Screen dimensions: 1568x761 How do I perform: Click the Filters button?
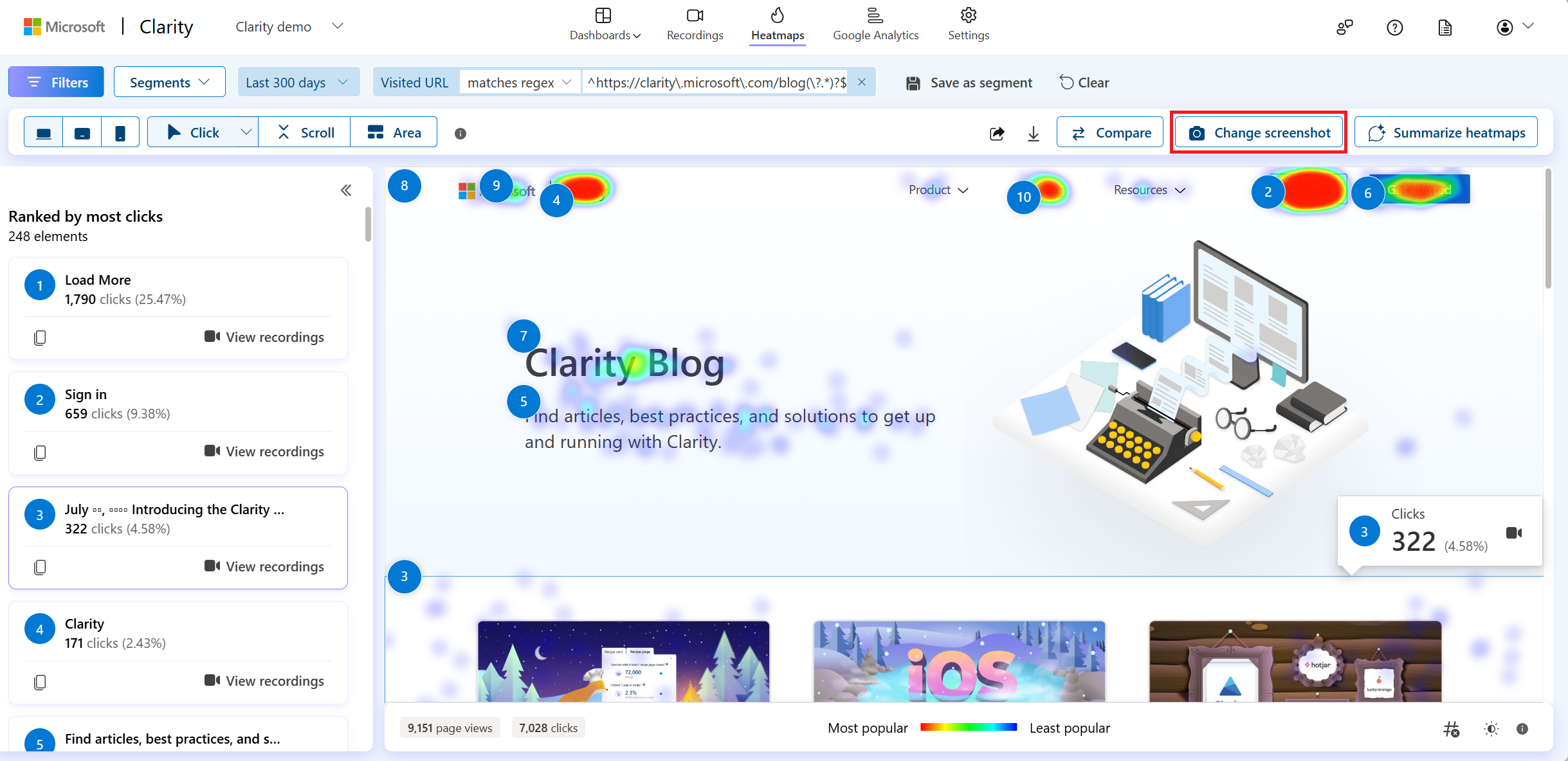56,82
